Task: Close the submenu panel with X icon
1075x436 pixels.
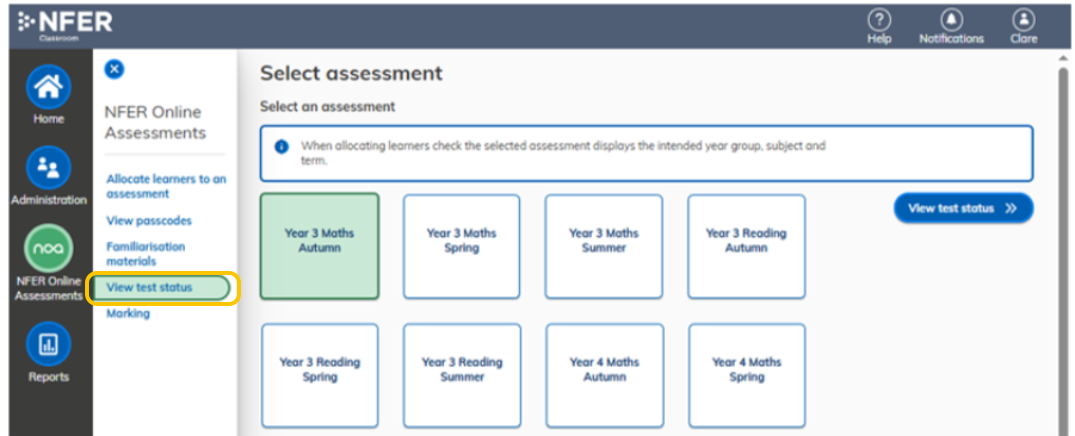Action: pos(114,69)
